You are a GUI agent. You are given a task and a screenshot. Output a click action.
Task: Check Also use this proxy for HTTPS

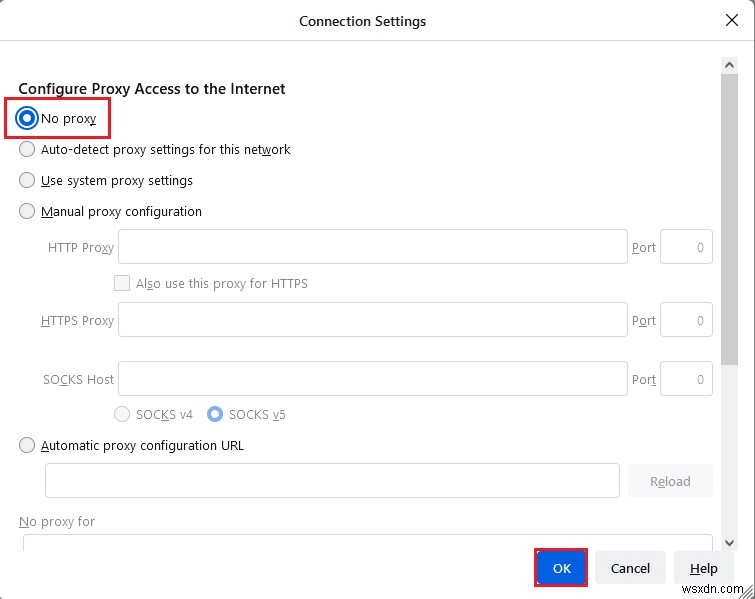click(x=122, y=283)
